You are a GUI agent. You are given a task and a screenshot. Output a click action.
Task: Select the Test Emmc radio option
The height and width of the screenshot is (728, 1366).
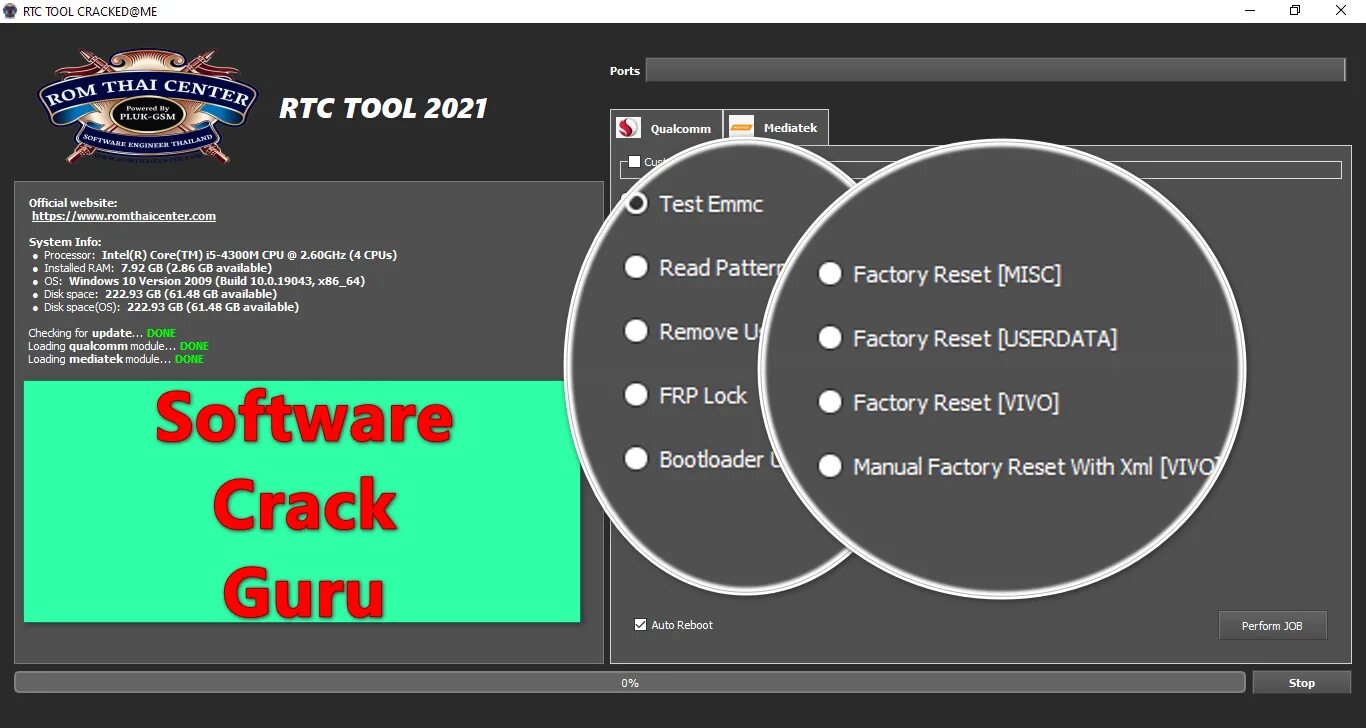(636, 203)
